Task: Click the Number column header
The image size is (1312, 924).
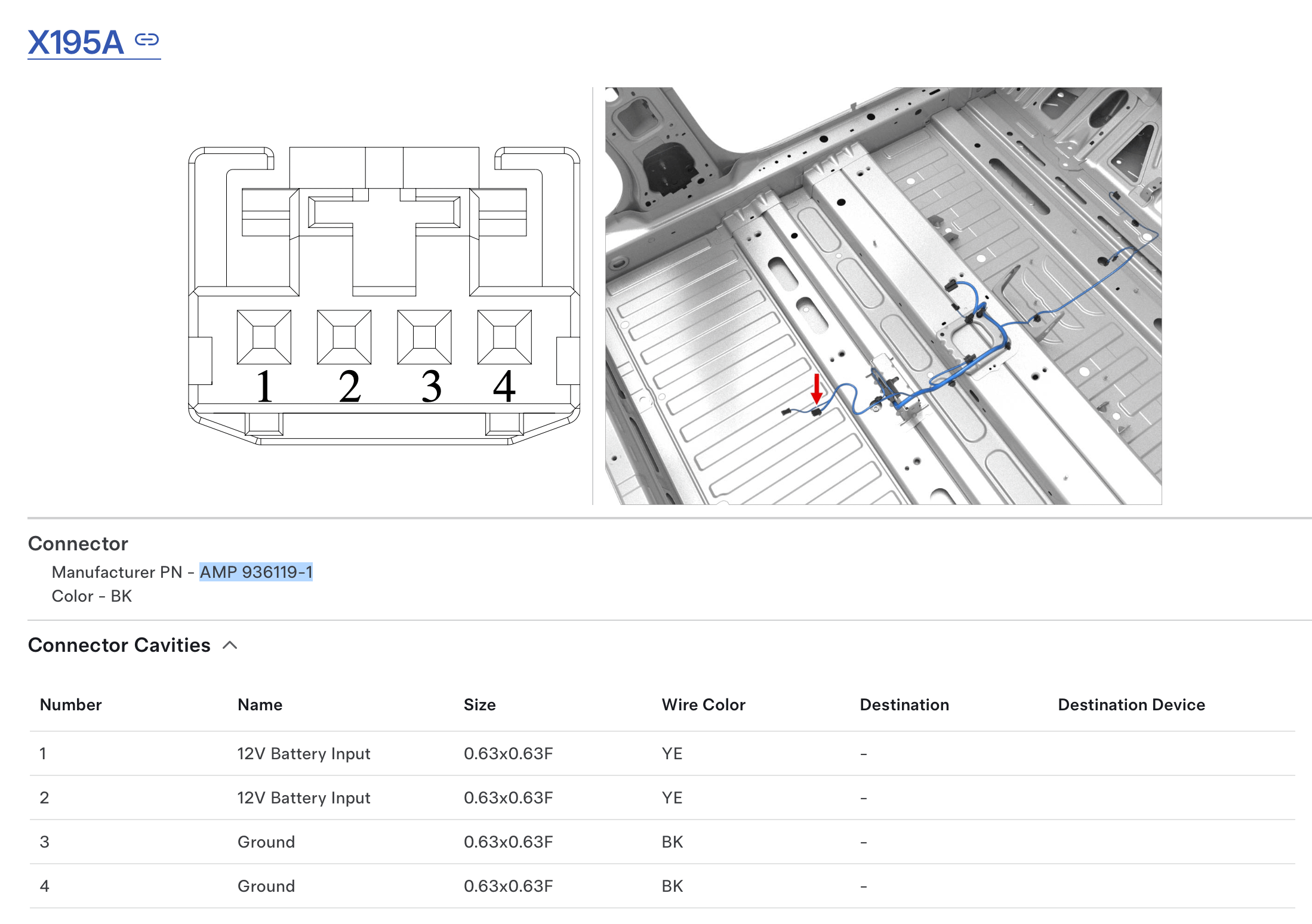Action: click(x=70, y=705)
